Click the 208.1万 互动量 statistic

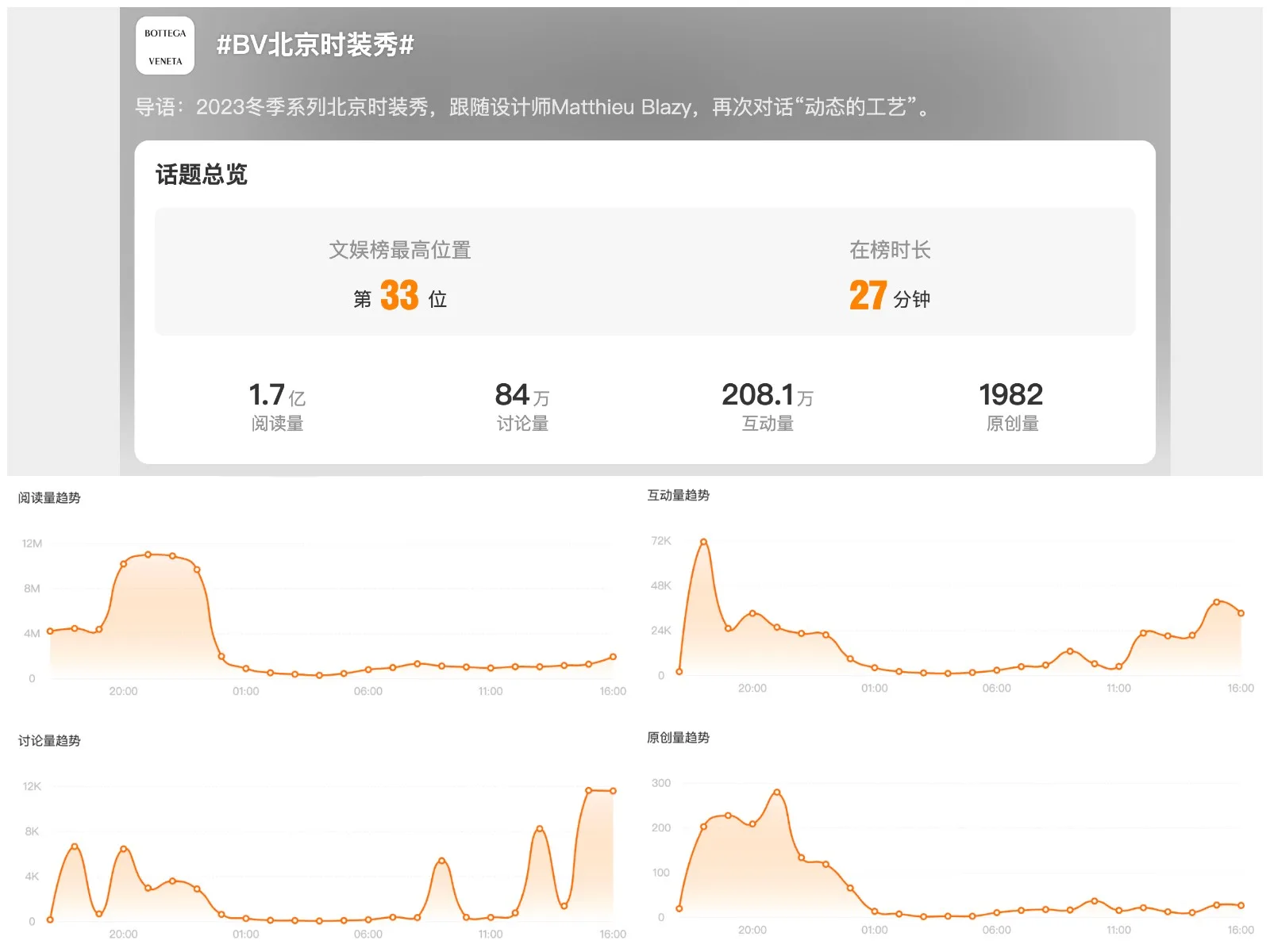[x=768, y=405]
